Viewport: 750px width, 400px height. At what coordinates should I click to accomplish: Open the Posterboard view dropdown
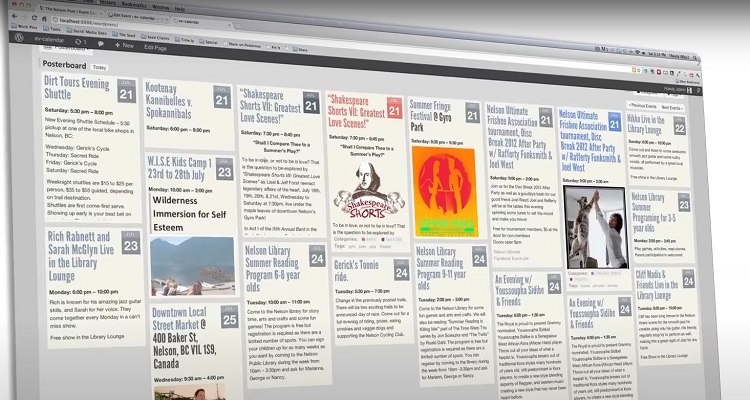pyautogui.click(x=66, y=48)
